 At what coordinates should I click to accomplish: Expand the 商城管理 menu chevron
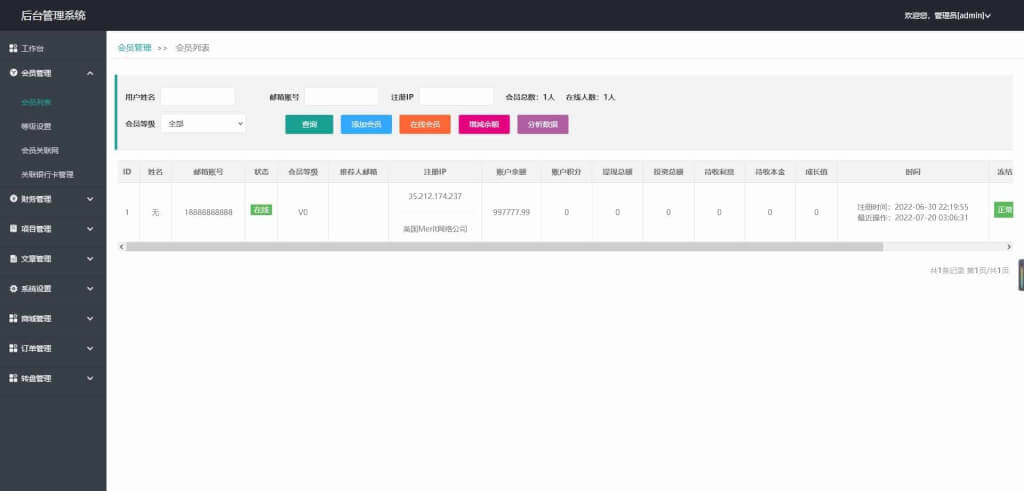coord(90,319)
